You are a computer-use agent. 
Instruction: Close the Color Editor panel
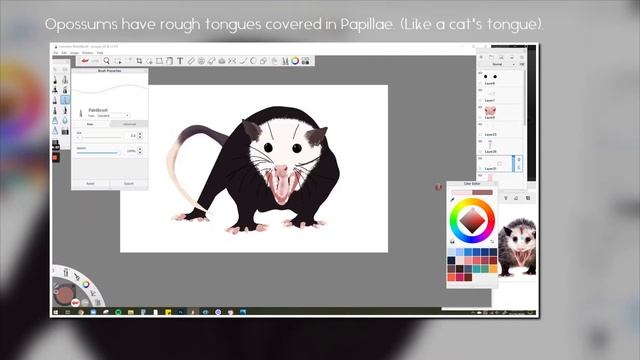pos(495,184)
